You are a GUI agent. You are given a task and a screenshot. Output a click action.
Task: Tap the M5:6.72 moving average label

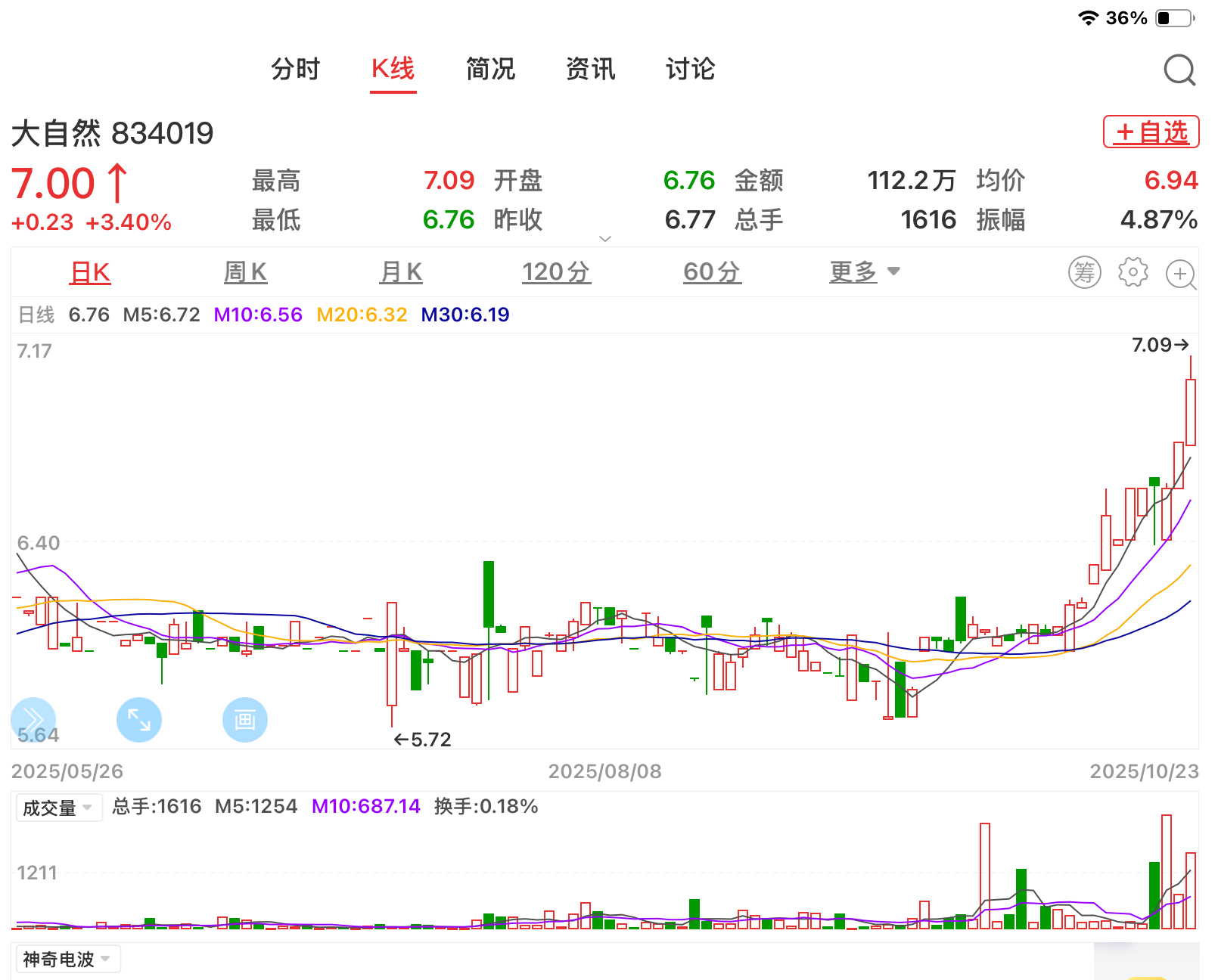(x=162, y=315)
